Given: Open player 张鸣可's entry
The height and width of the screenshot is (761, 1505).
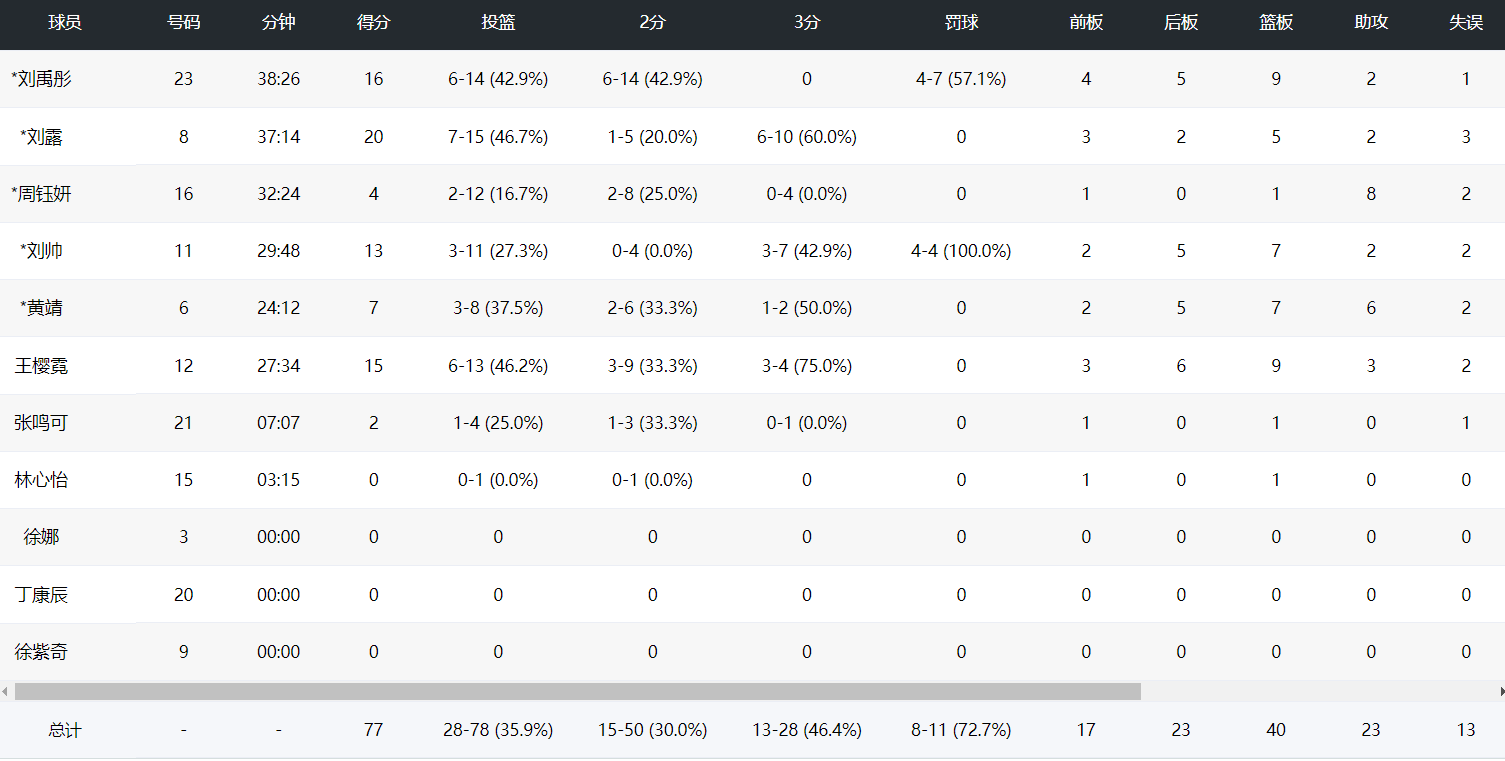Looking at the screenshot, I should (x=42, y=423).
